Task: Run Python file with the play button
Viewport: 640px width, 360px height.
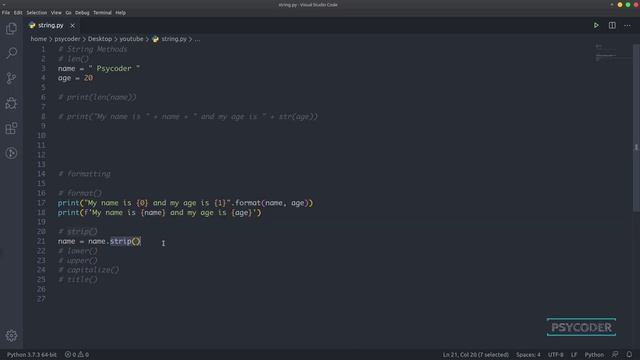Action: (x=596, y=25)
